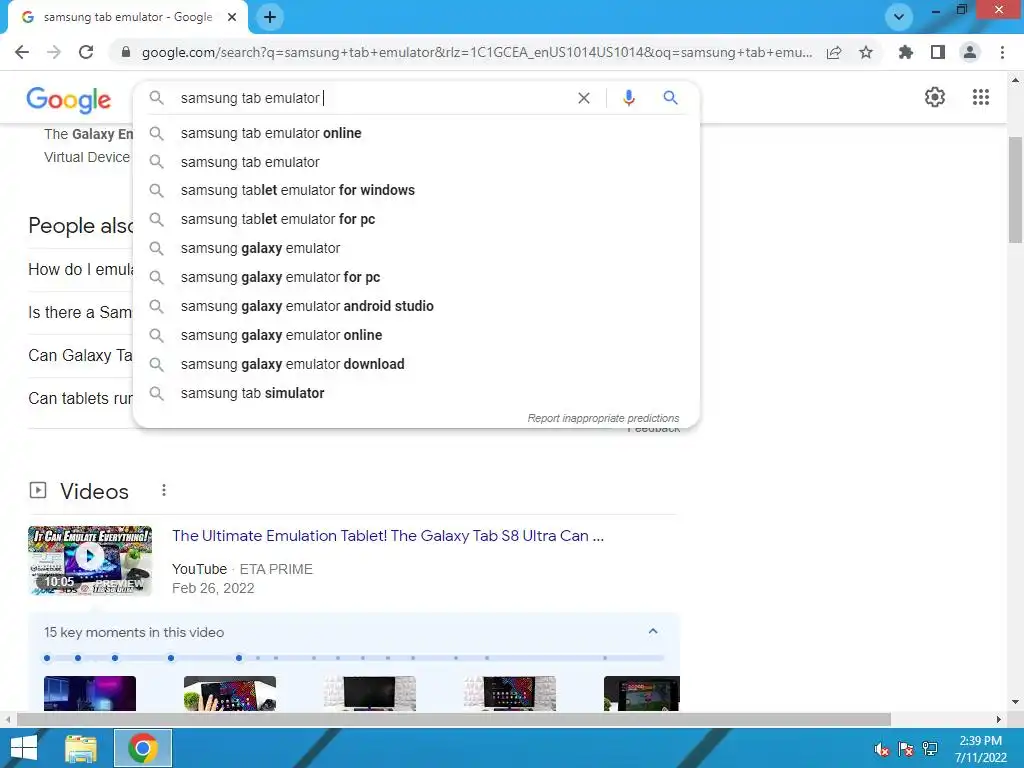Open Chrome three-dot menu

tap(1002, 52)
